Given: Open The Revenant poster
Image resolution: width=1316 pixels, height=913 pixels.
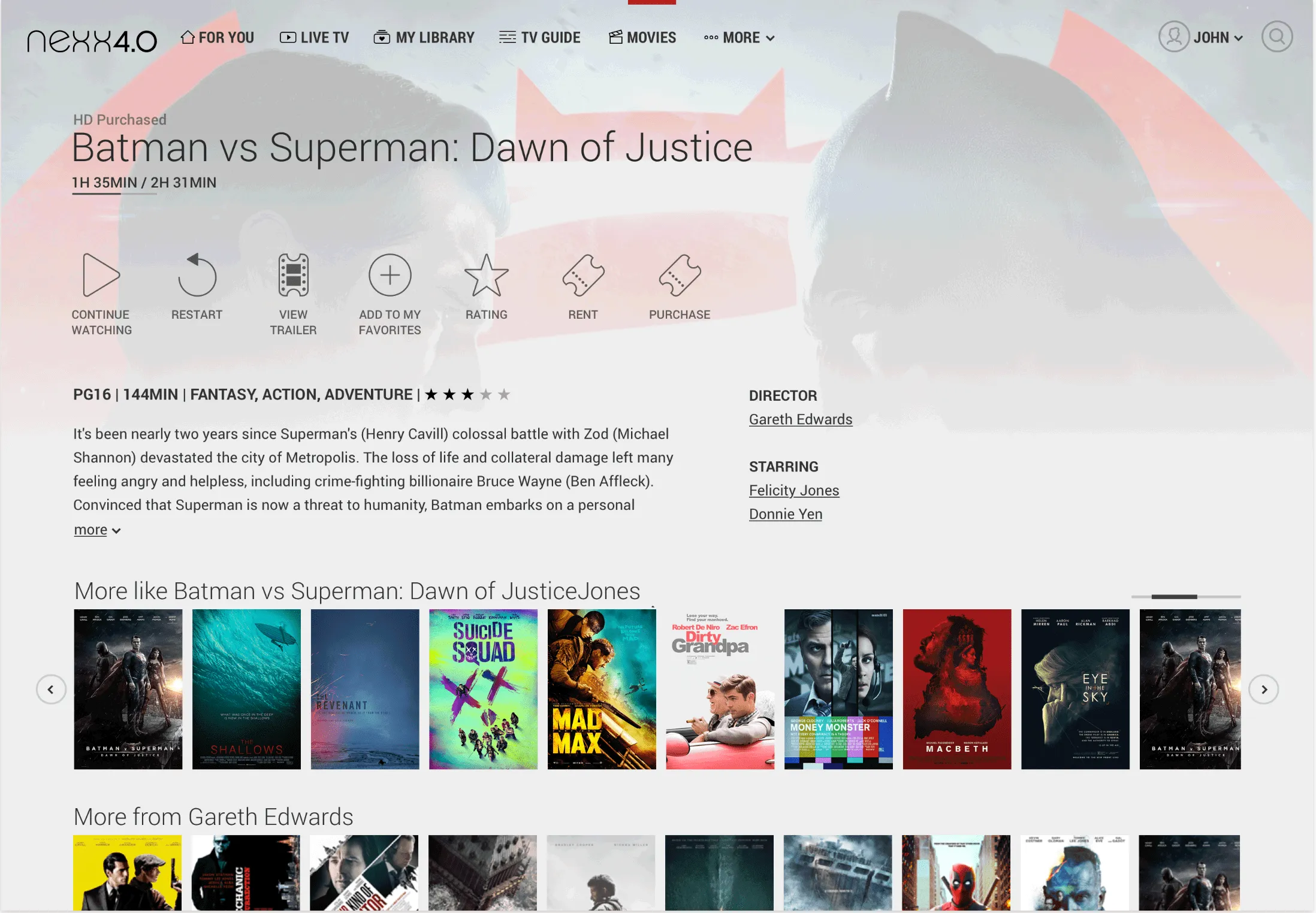Looking at the screenshot, I should point(364,689).
